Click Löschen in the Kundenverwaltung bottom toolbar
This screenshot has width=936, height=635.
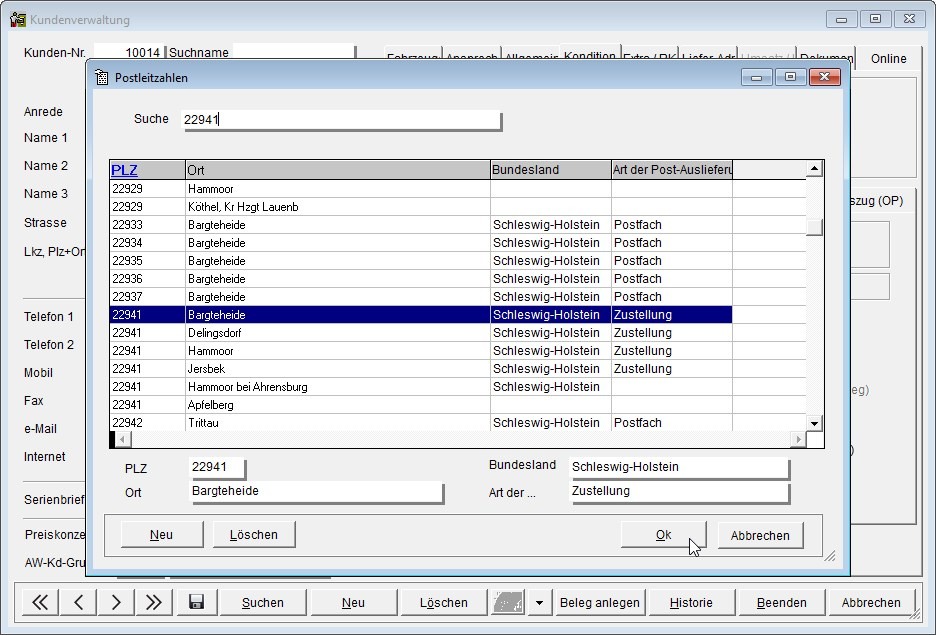[x=444, y=602]
